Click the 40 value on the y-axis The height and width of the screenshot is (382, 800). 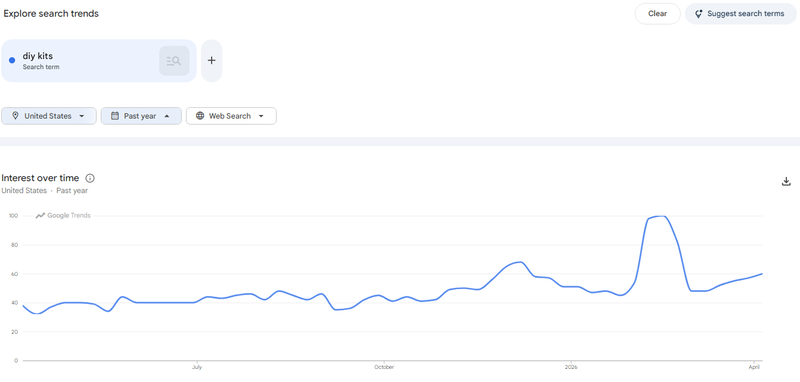(x=15, y=302)
